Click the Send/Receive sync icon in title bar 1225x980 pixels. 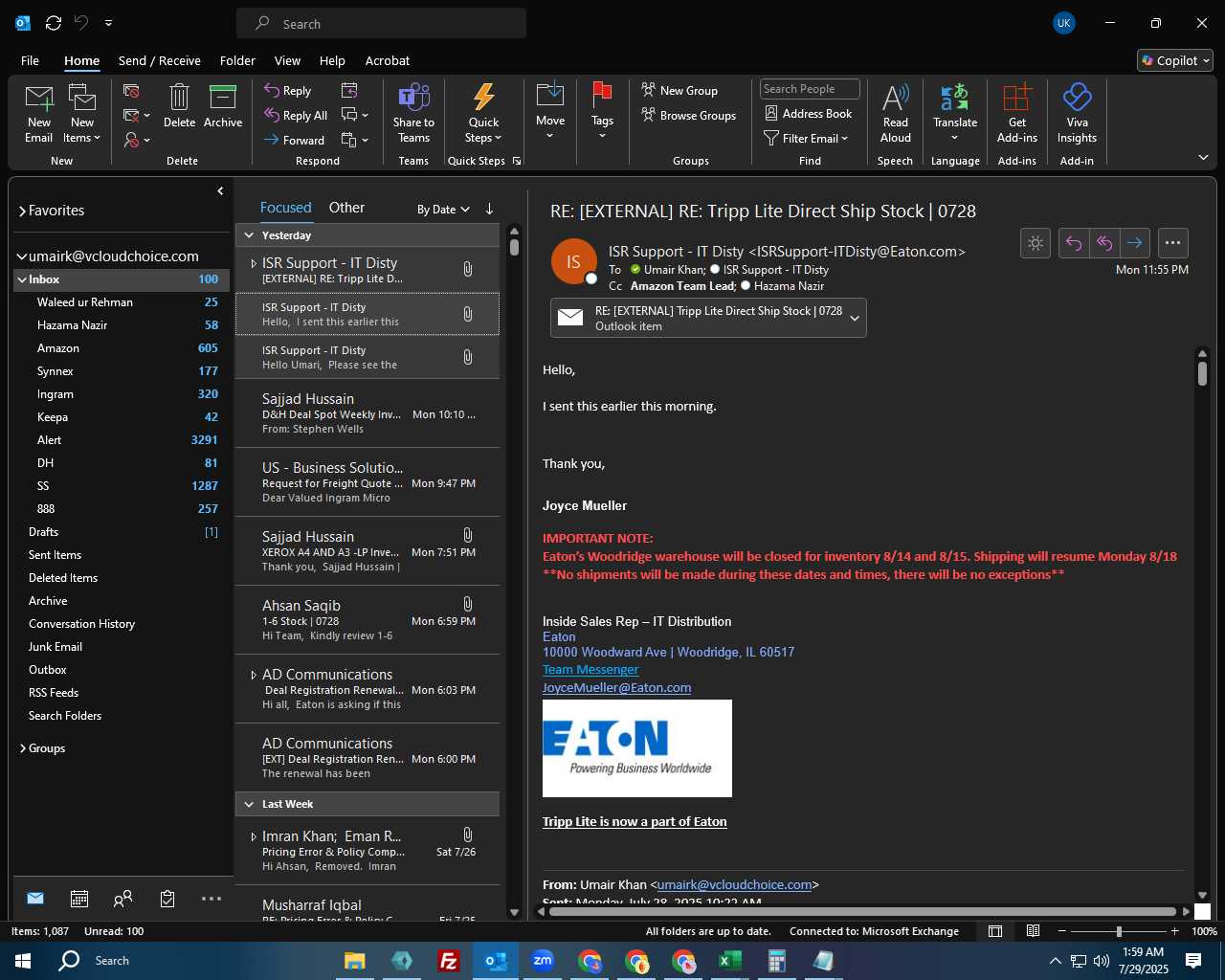click(54, 23)
